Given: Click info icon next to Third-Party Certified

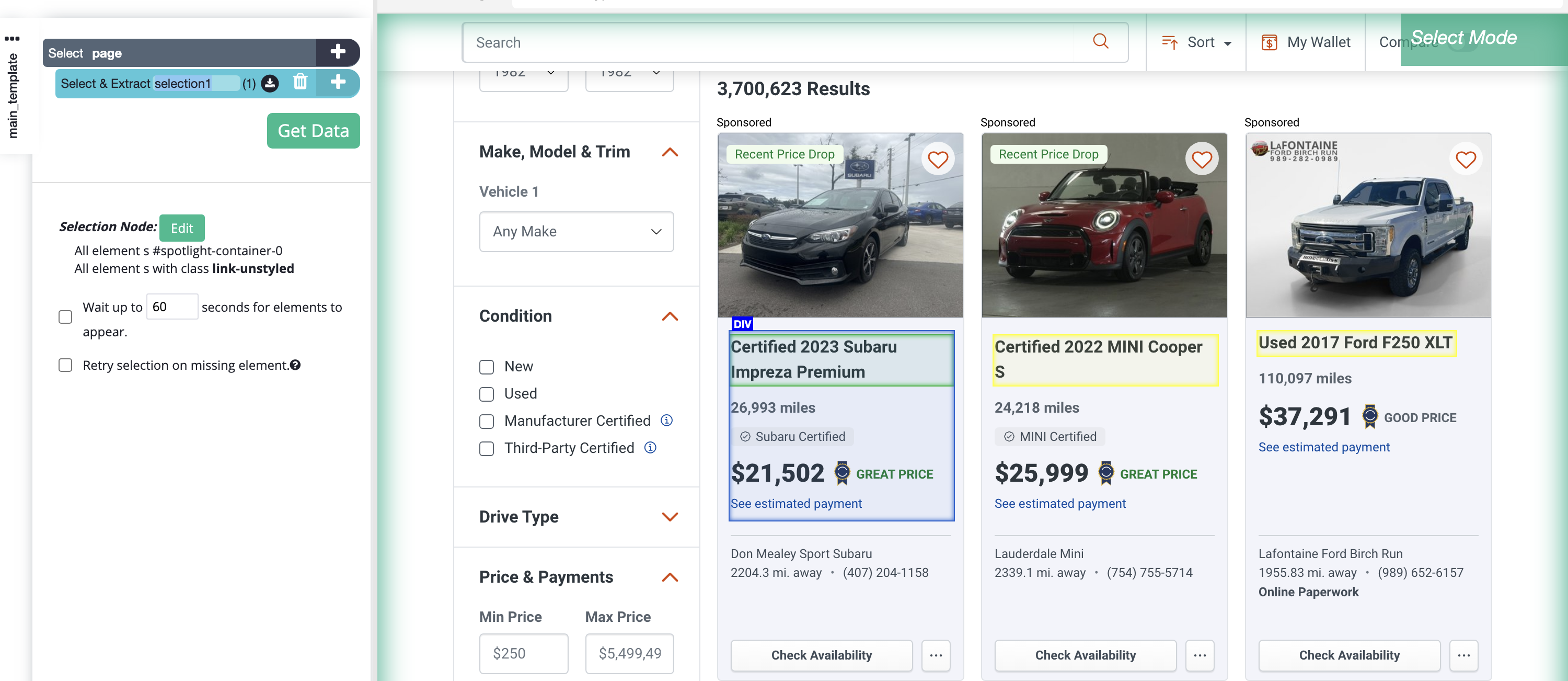Looking at the screenshot, I should 650,448.
